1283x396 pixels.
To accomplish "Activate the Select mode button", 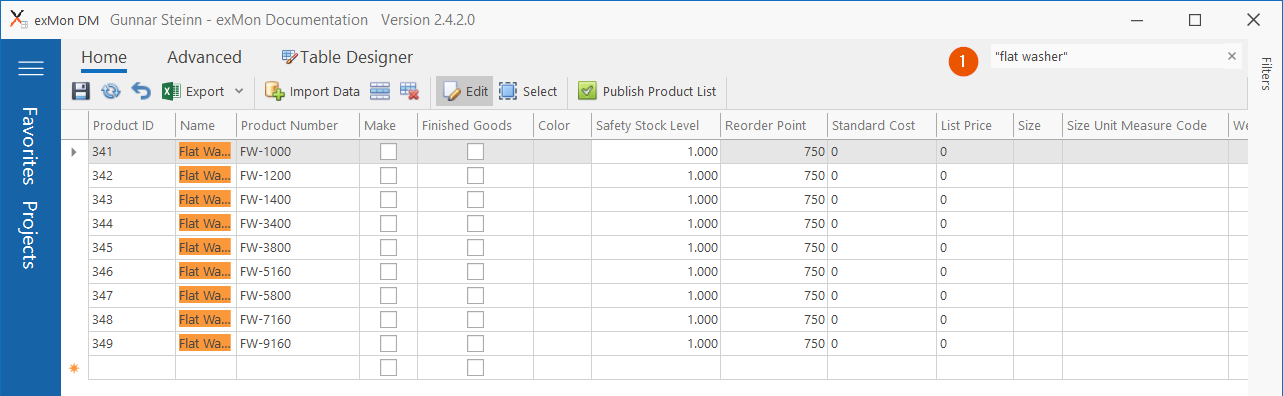I will (x=528, y=91).
